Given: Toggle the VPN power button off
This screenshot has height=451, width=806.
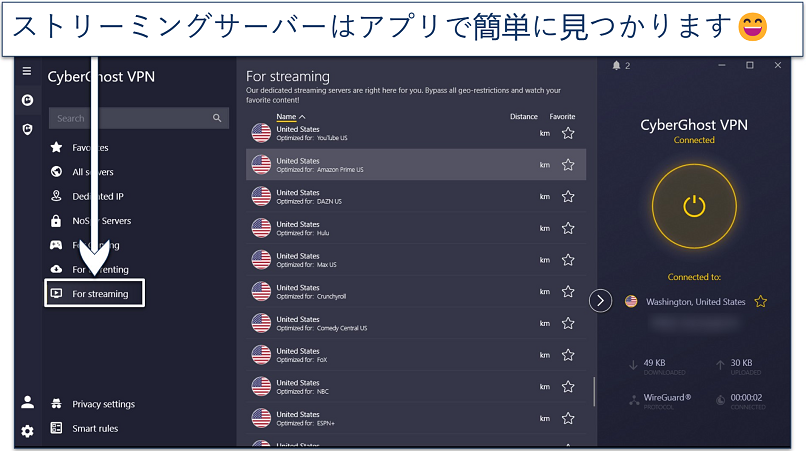Looking at the screenshot, I should click(x=694, y=206).
